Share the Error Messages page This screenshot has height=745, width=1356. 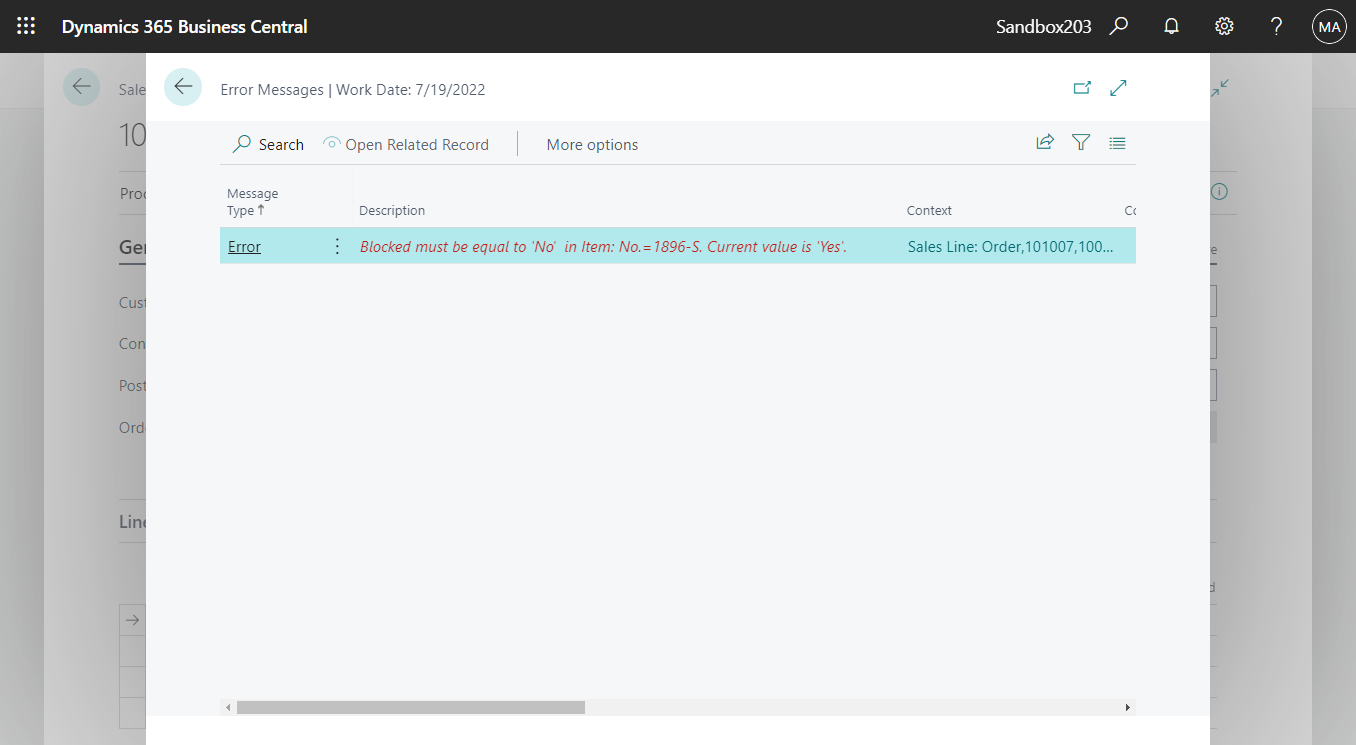tap(1044, 142)
